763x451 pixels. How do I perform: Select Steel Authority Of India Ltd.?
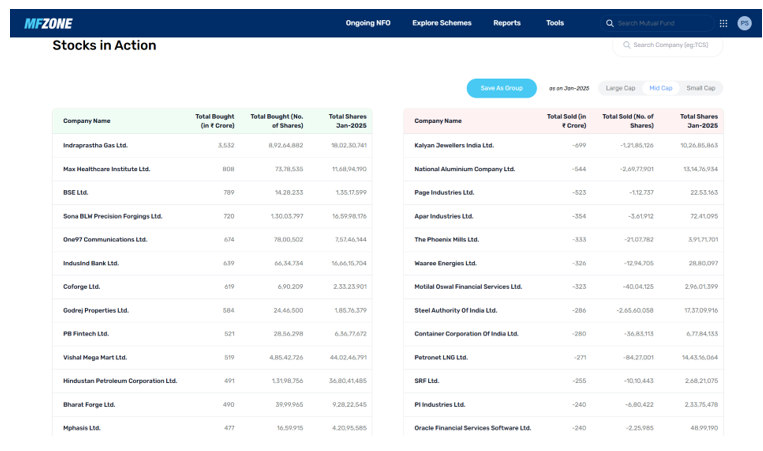(x=455, y=310)
